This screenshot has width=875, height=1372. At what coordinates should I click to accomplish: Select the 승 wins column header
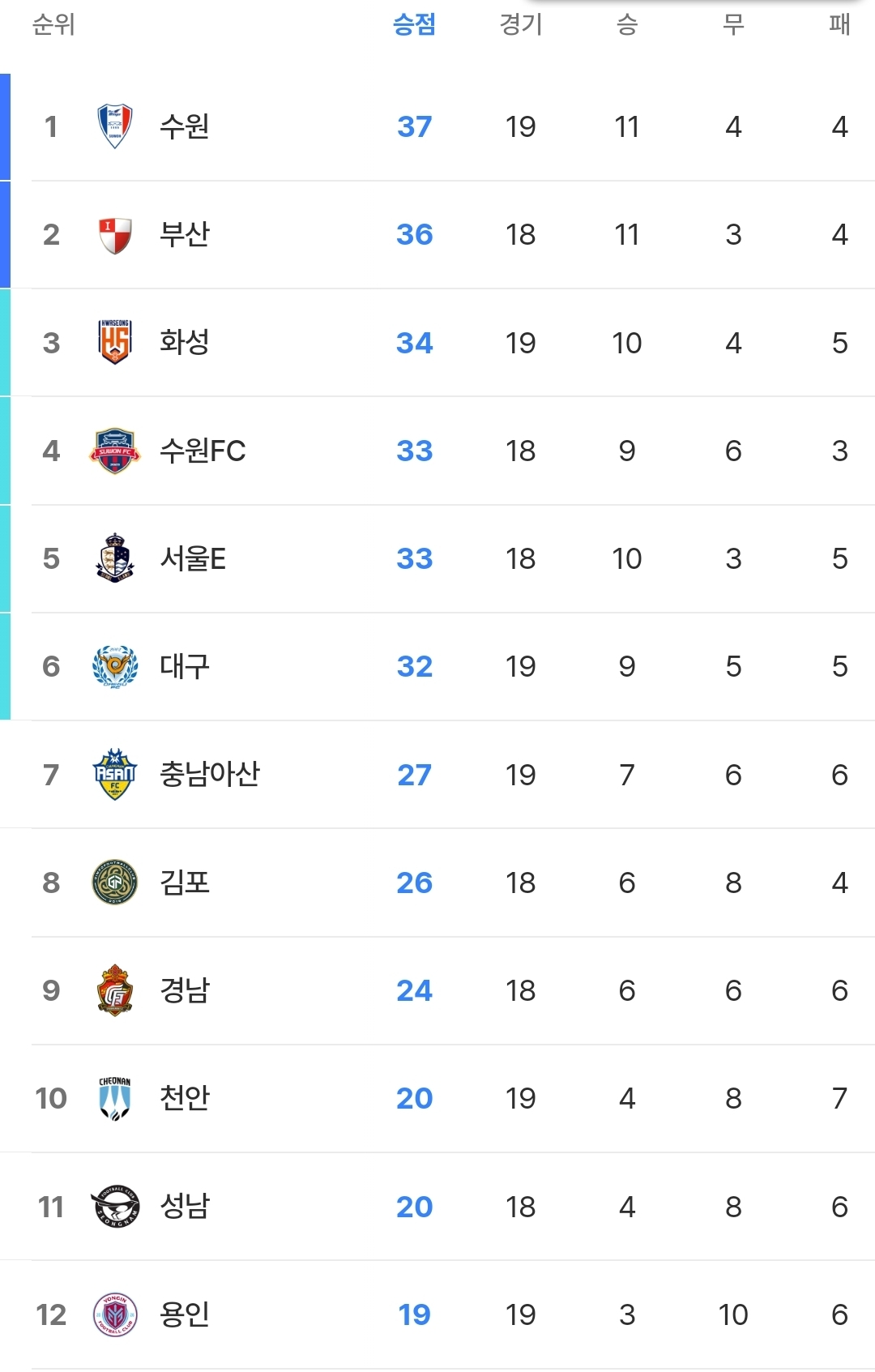click(627, 24)
